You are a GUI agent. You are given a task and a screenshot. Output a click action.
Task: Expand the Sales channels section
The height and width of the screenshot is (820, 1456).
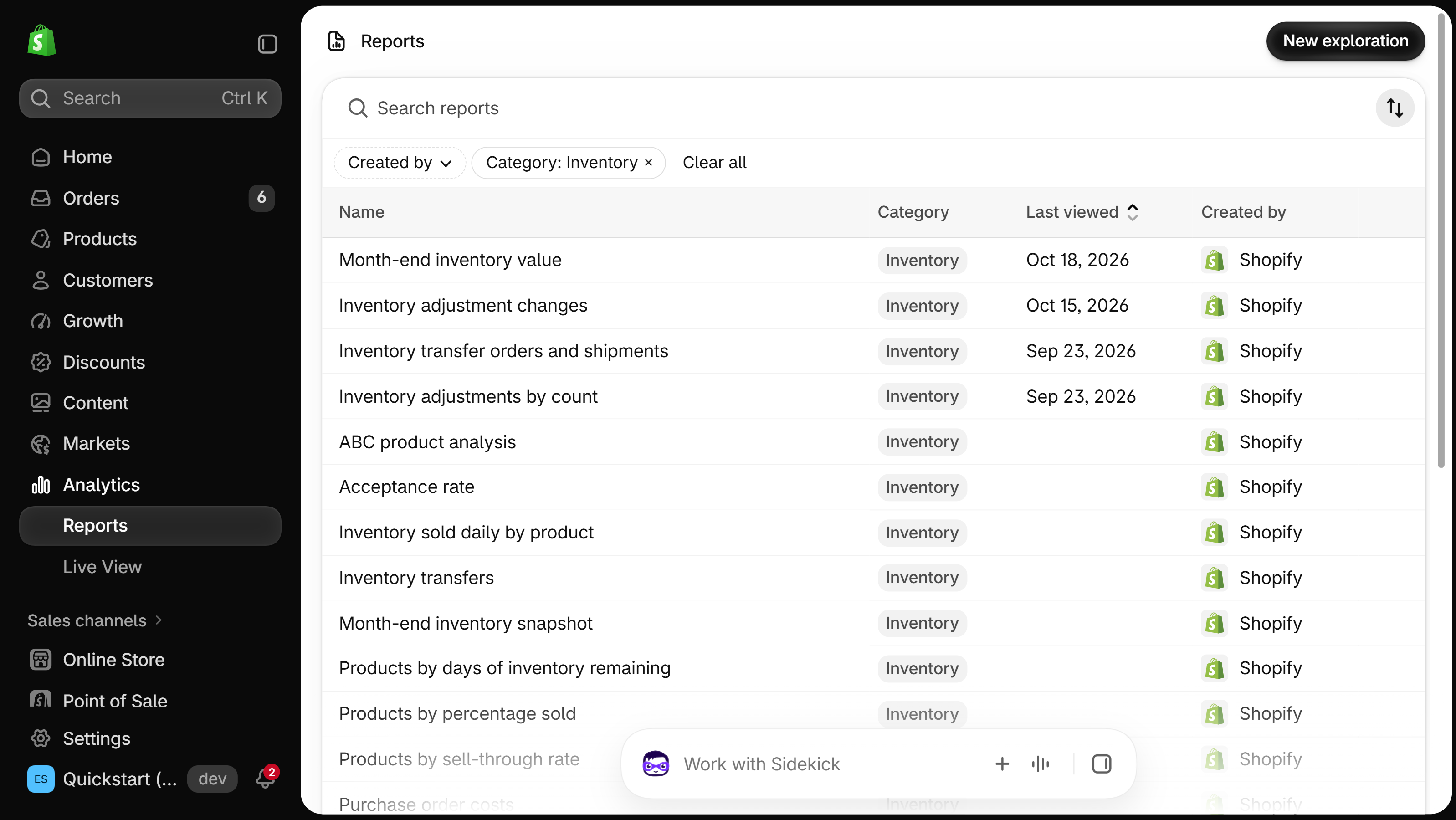pos(95,620)
